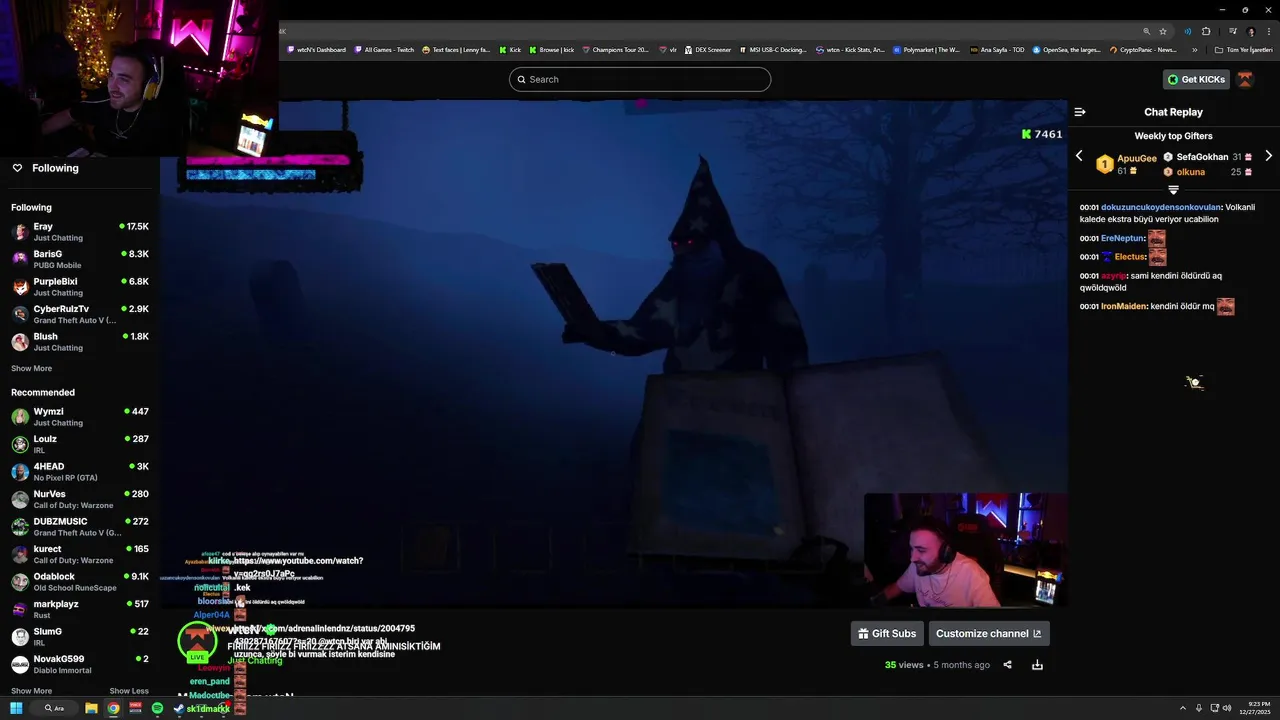The height and width of the screenshot is (720, 1280).
Task: Click the Gift Subs button
Action: coord(887,633)
